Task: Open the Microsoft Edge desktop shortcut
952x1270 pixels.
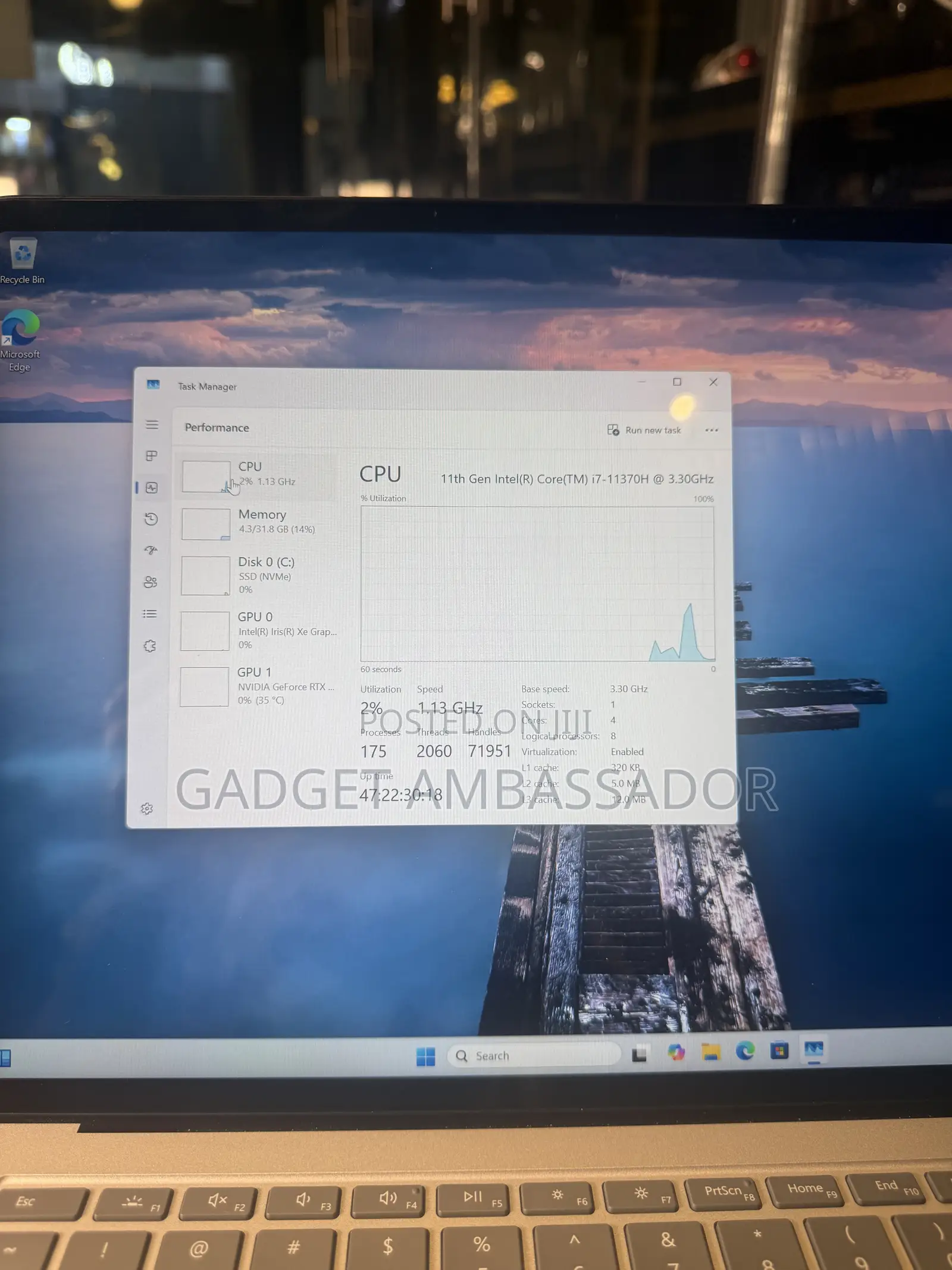Action: click(20, 340)
